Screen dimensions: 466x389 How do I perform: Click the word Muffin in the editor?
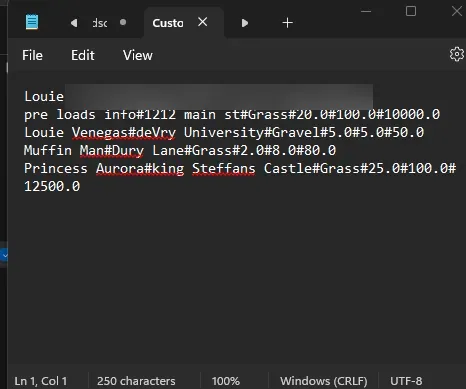coord(48,150)
